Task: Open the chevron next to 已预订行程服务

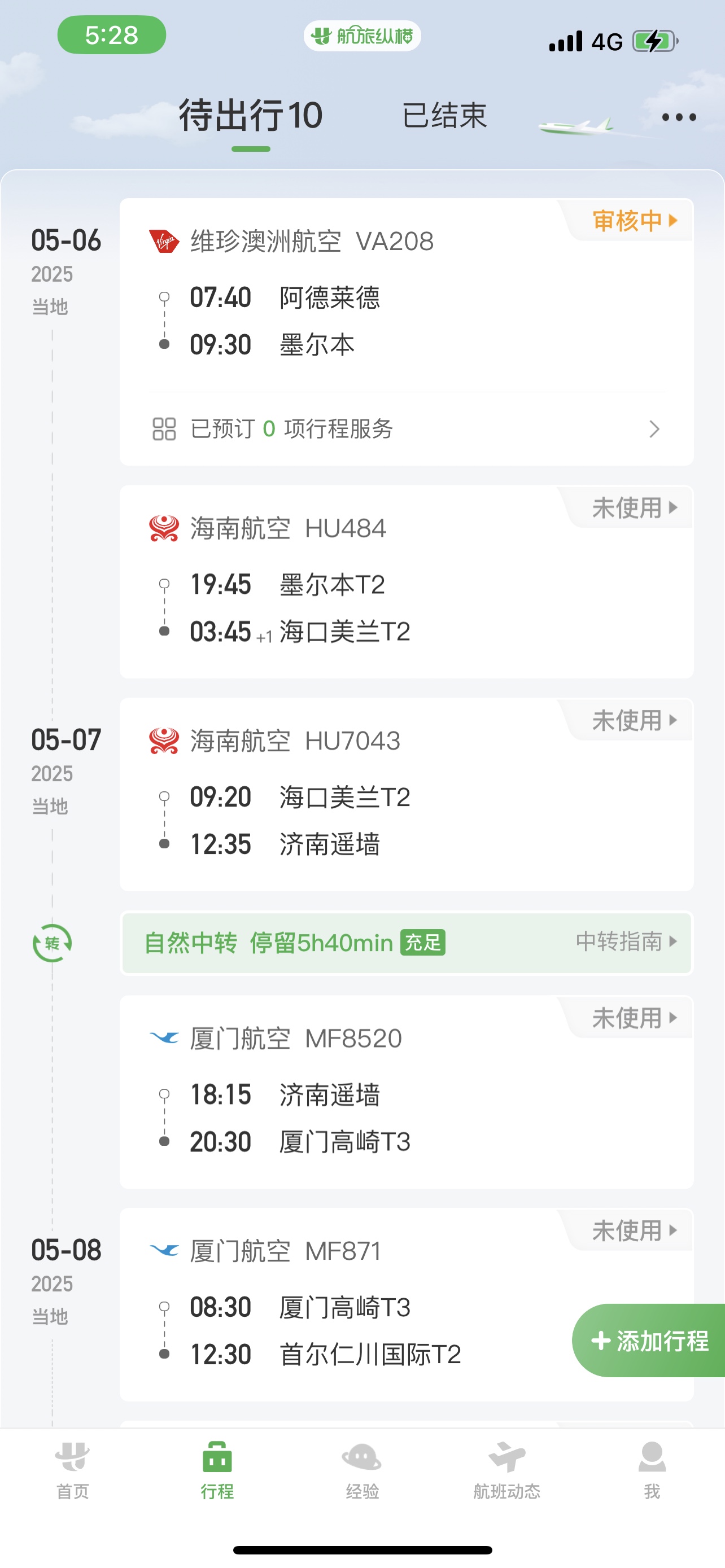Action: (x=654, y=429)
